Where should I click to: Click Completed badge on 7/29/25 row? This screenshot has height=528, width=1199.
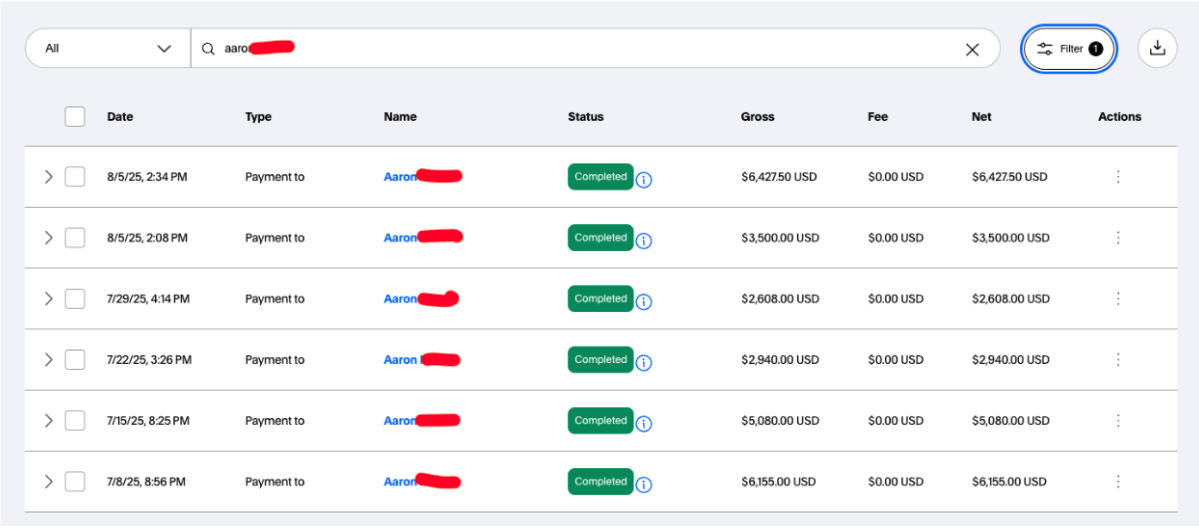point(600,299)
